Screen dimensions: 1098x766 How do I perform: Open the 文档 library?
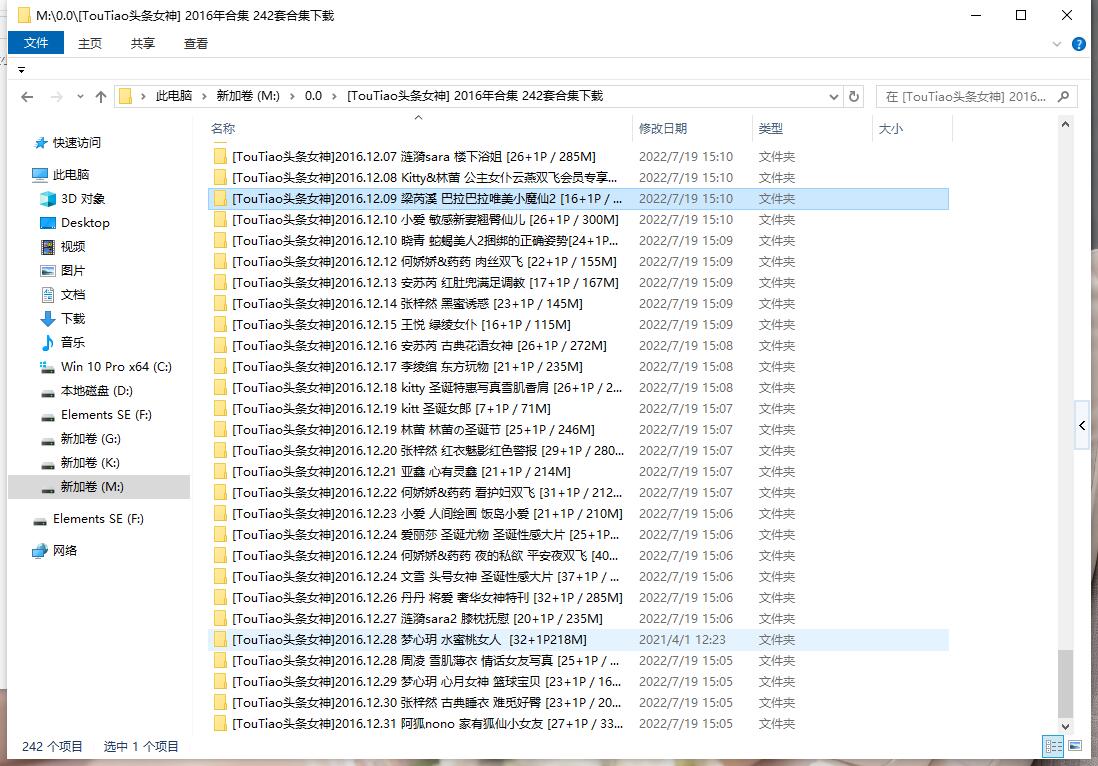[73, 294]
